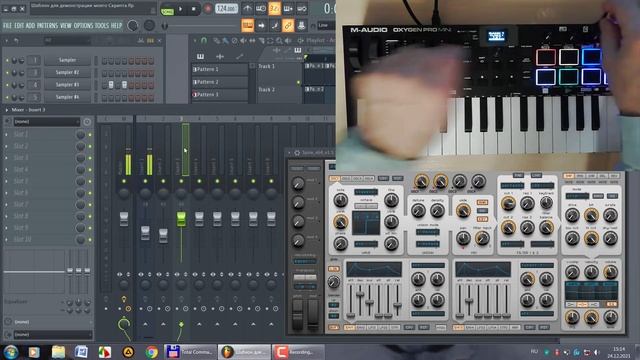Select the Sampler #3 channel button
The width and height of the screenshot is (640, 360).
pos(67,84)
